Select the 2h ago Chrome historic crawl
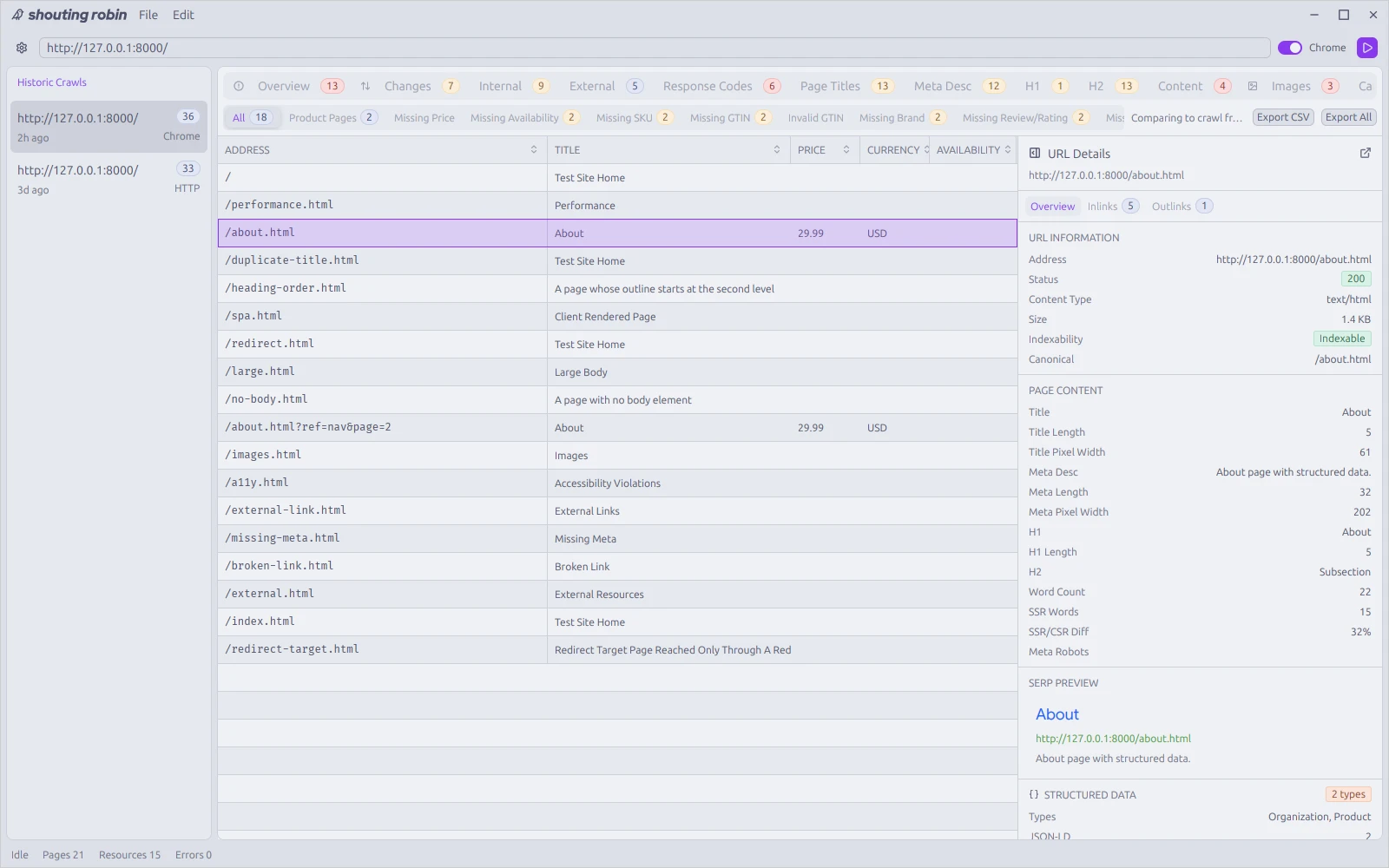This screenshot has height=868, width=1389. [109, 127]
